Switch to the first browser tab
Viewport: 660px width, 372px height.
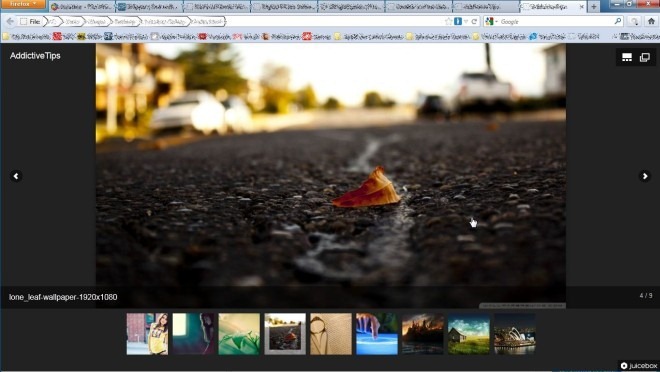82,7
